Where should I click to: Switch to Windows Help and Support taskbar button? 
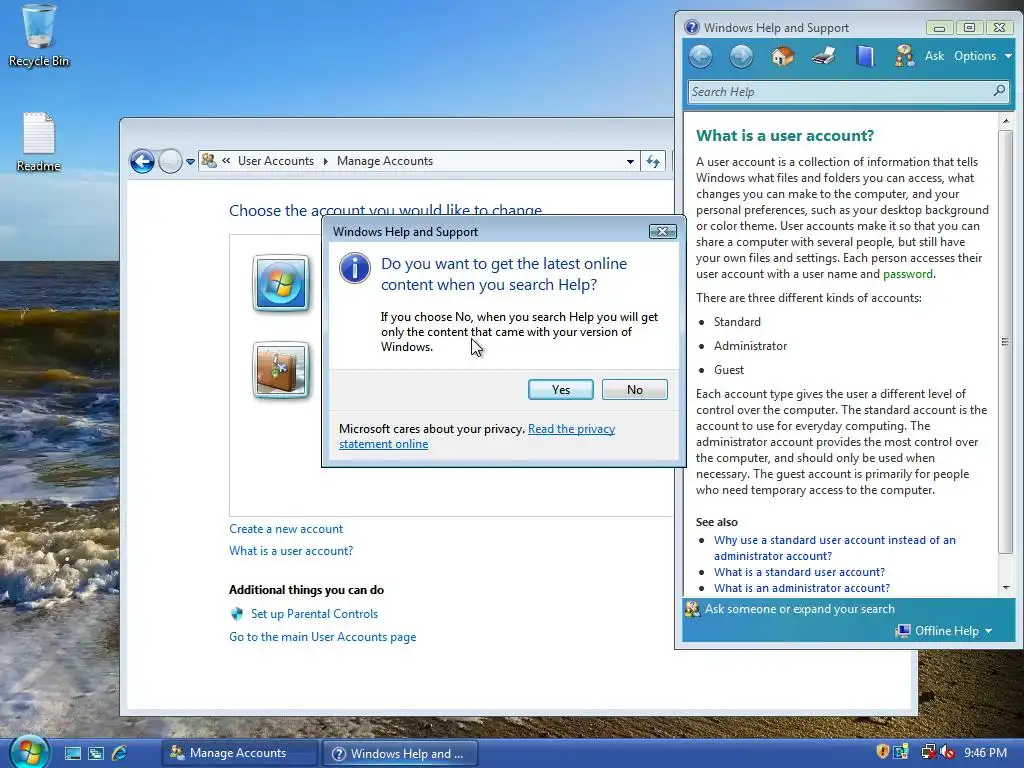coord(400,753)
